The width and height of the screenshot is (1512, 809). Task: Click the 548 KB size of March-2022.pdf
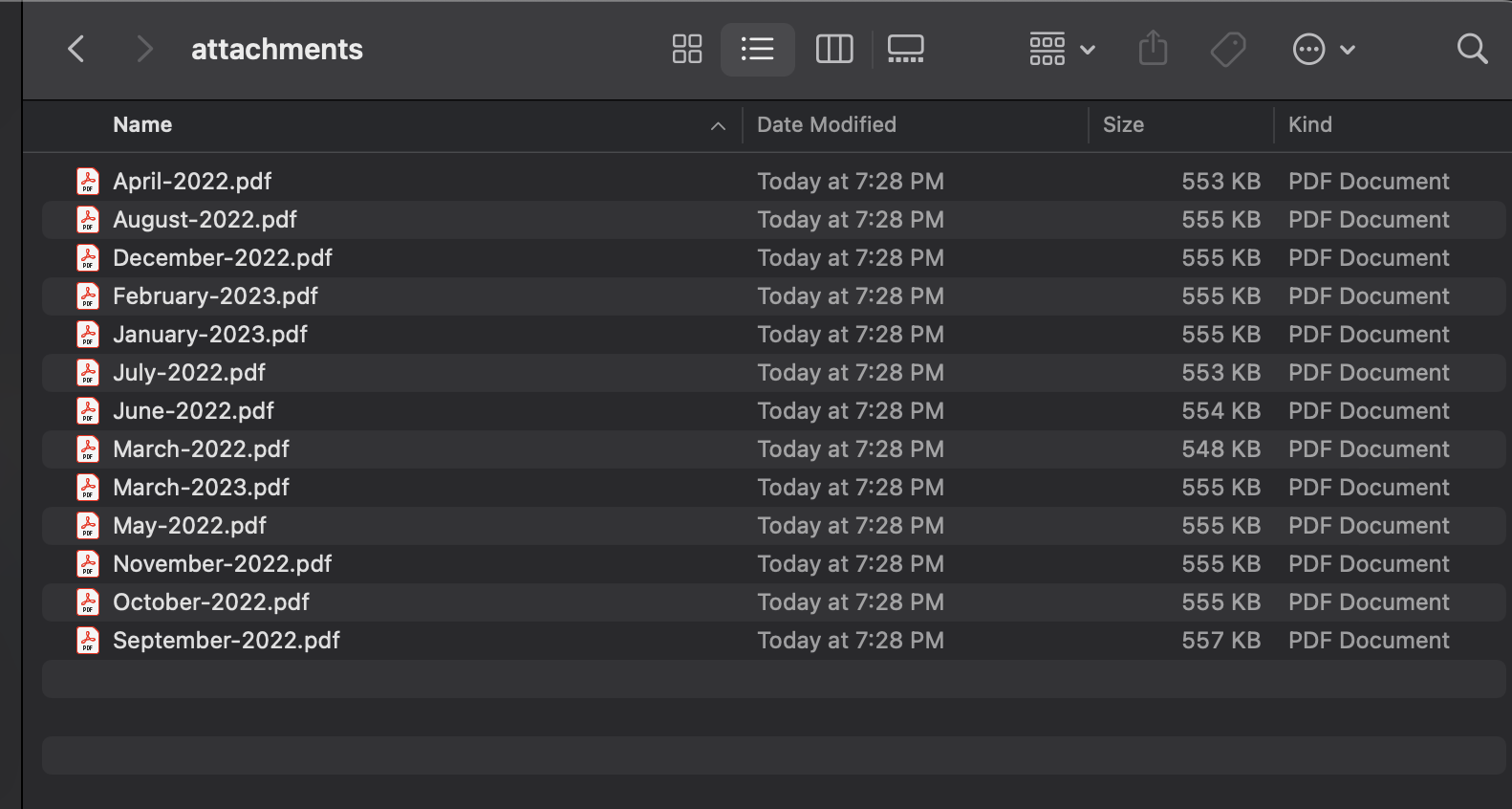click(x=1221, y=449)
